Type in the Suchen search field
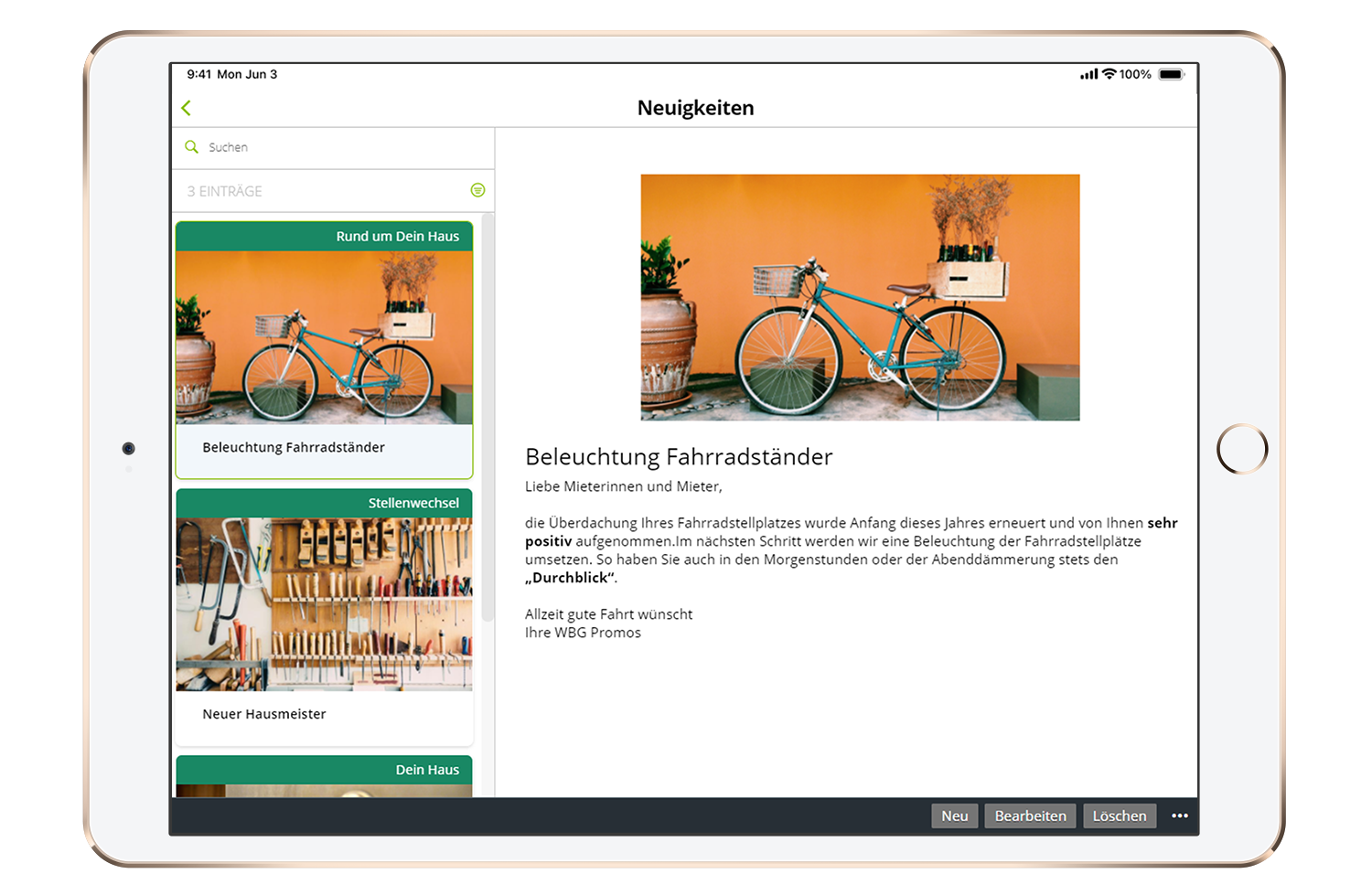Screen dimensions: 1372x895 pos(338,147)
